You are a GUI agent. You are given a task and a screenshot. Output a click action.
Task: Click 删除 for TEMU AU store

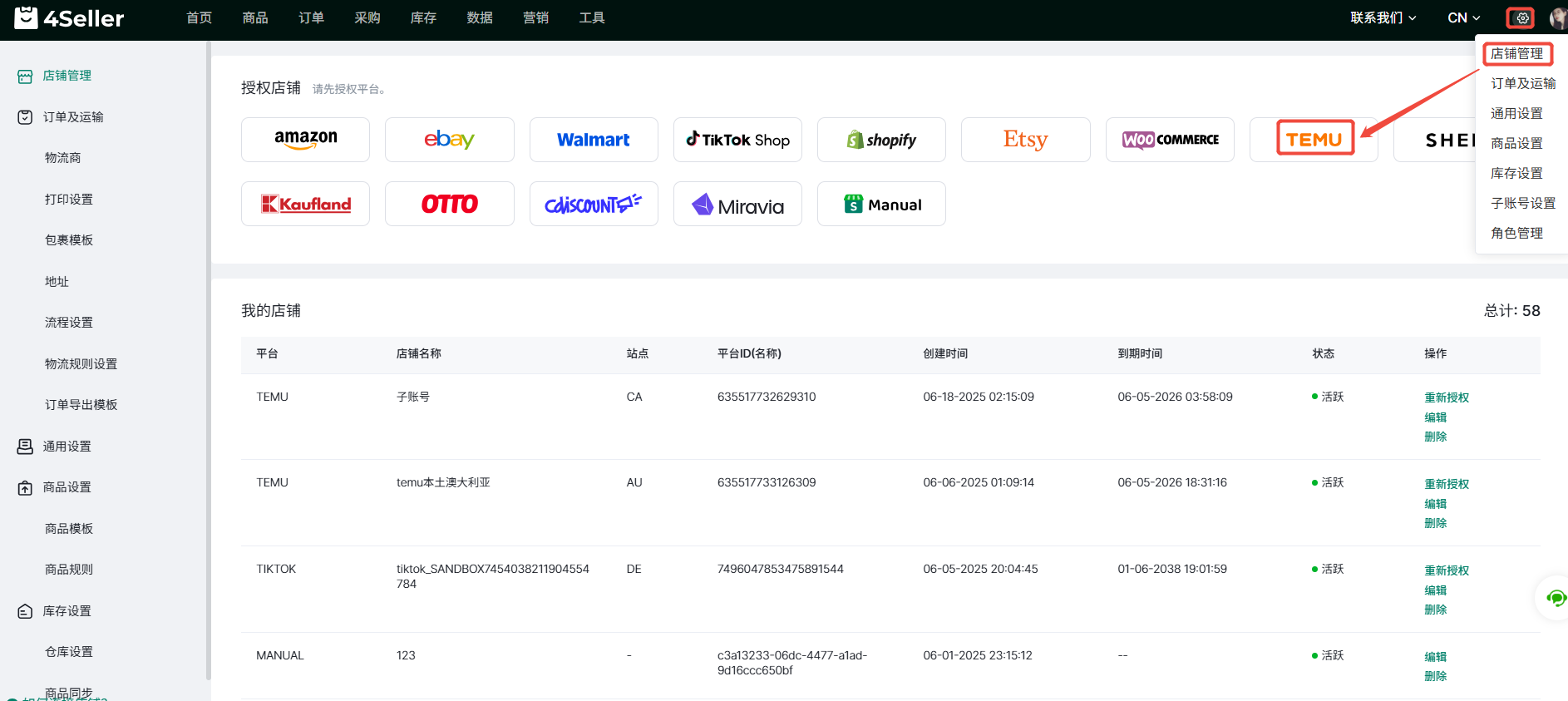[1436, 523]
